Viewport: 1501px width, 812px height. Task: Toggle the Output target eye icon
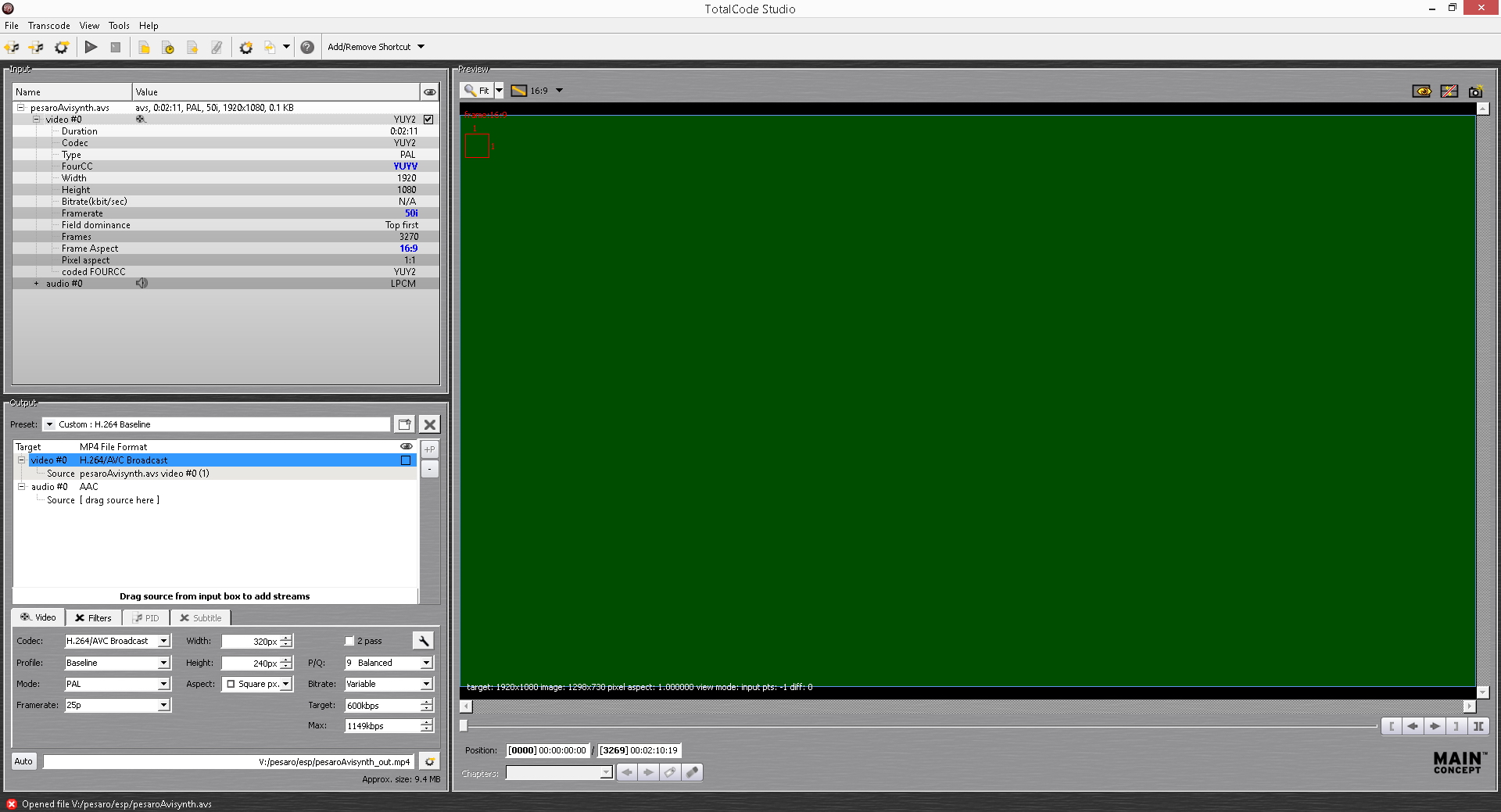(407, 446)
